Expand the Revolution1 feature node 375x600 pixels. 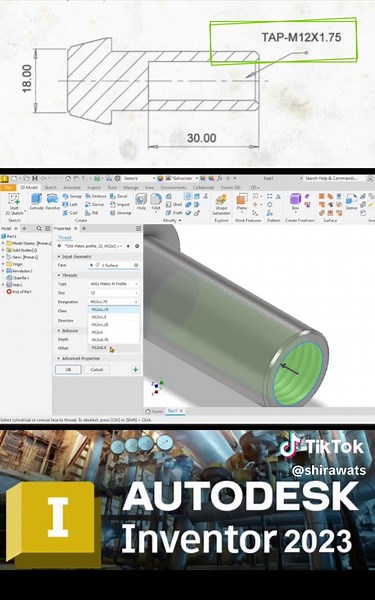click(3, 271)
